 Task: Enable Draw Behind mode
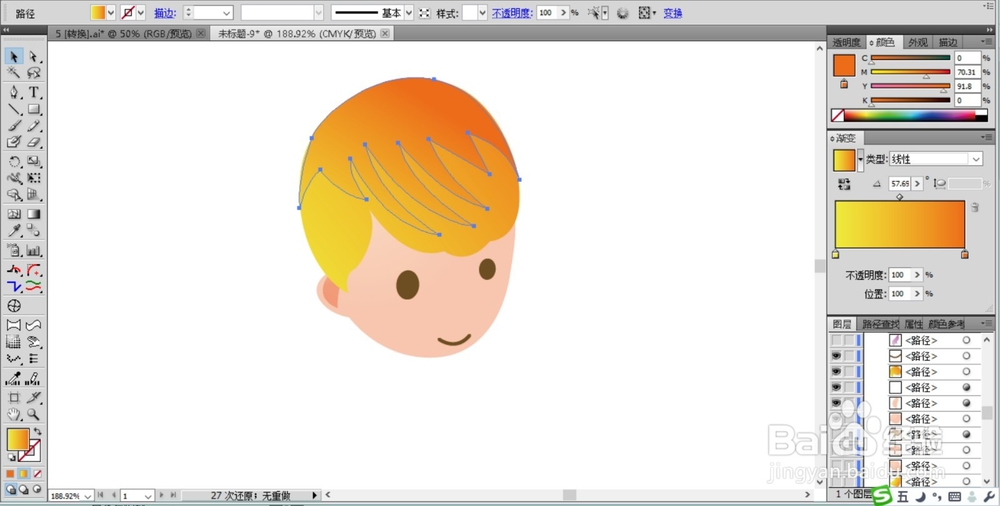24,489
